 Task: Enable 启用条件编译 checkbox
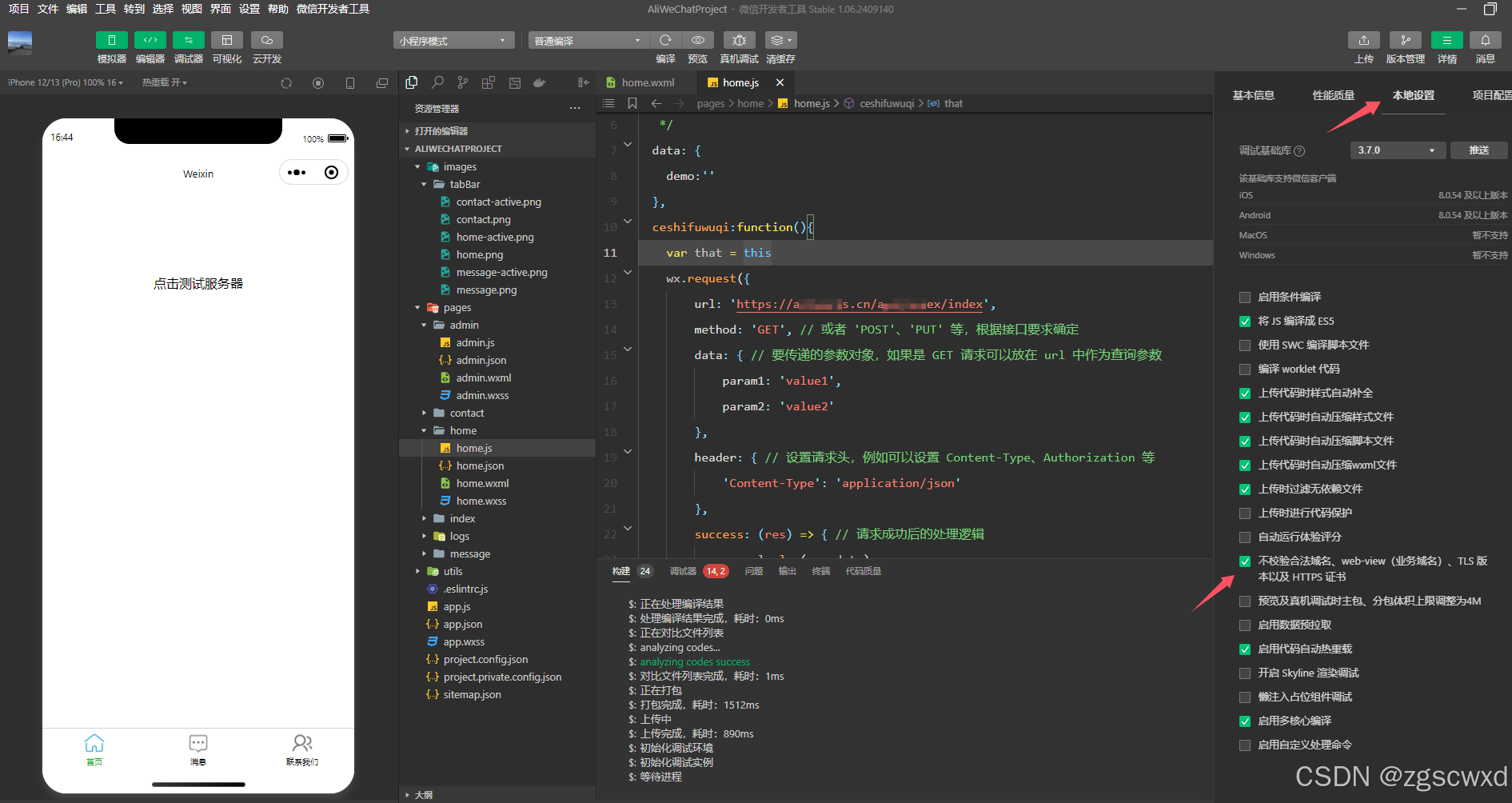pyautogui.click(x=1245, y=298)
